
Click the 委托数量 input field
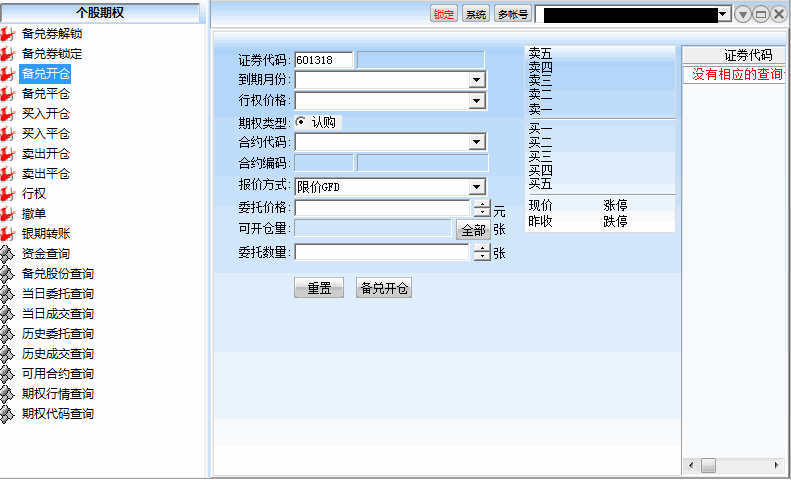click(382, 252)
